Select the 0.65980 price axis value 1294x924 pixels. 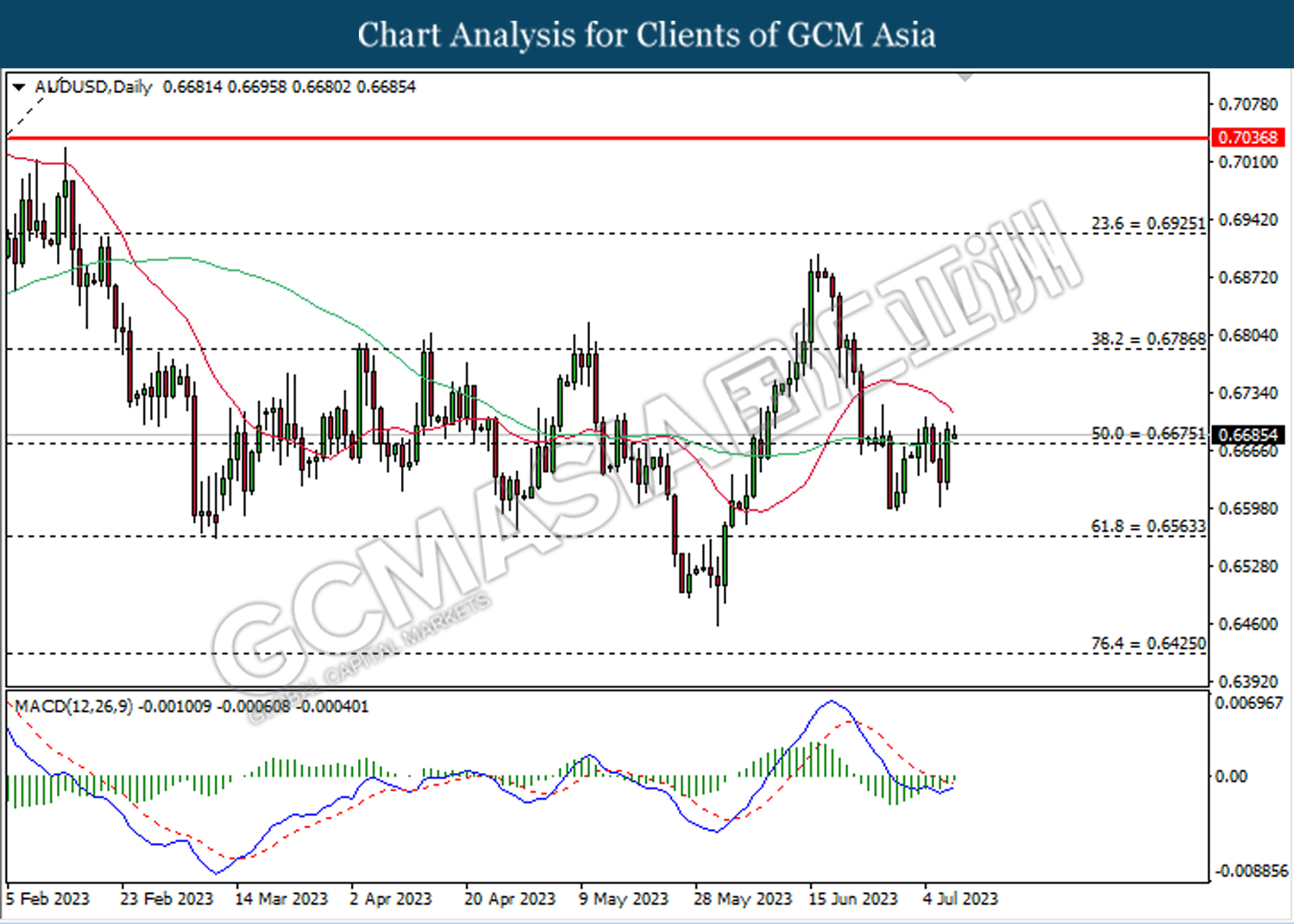1248,509
